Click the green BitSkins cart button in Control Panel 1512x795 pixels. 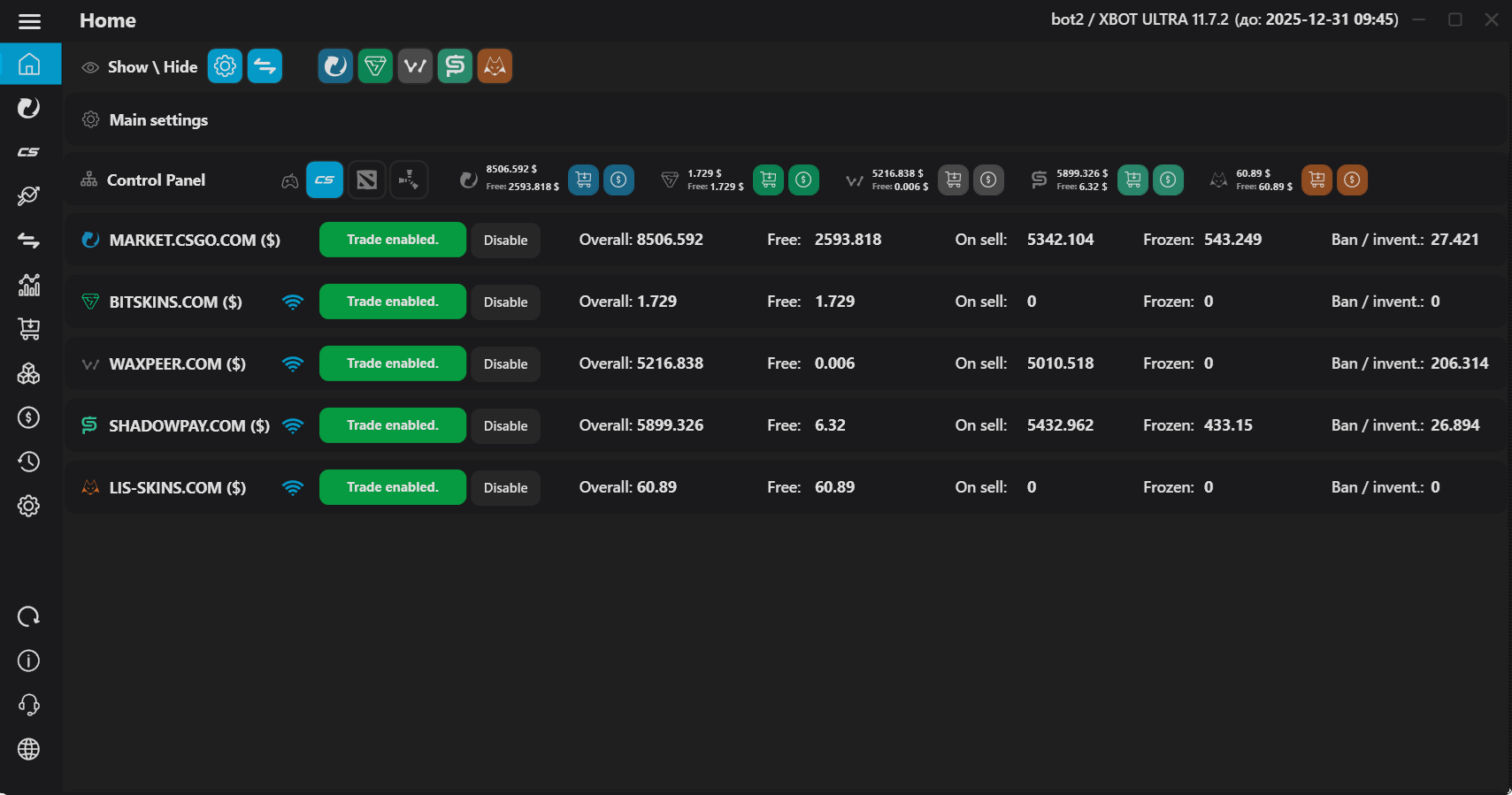pos(768,180)
